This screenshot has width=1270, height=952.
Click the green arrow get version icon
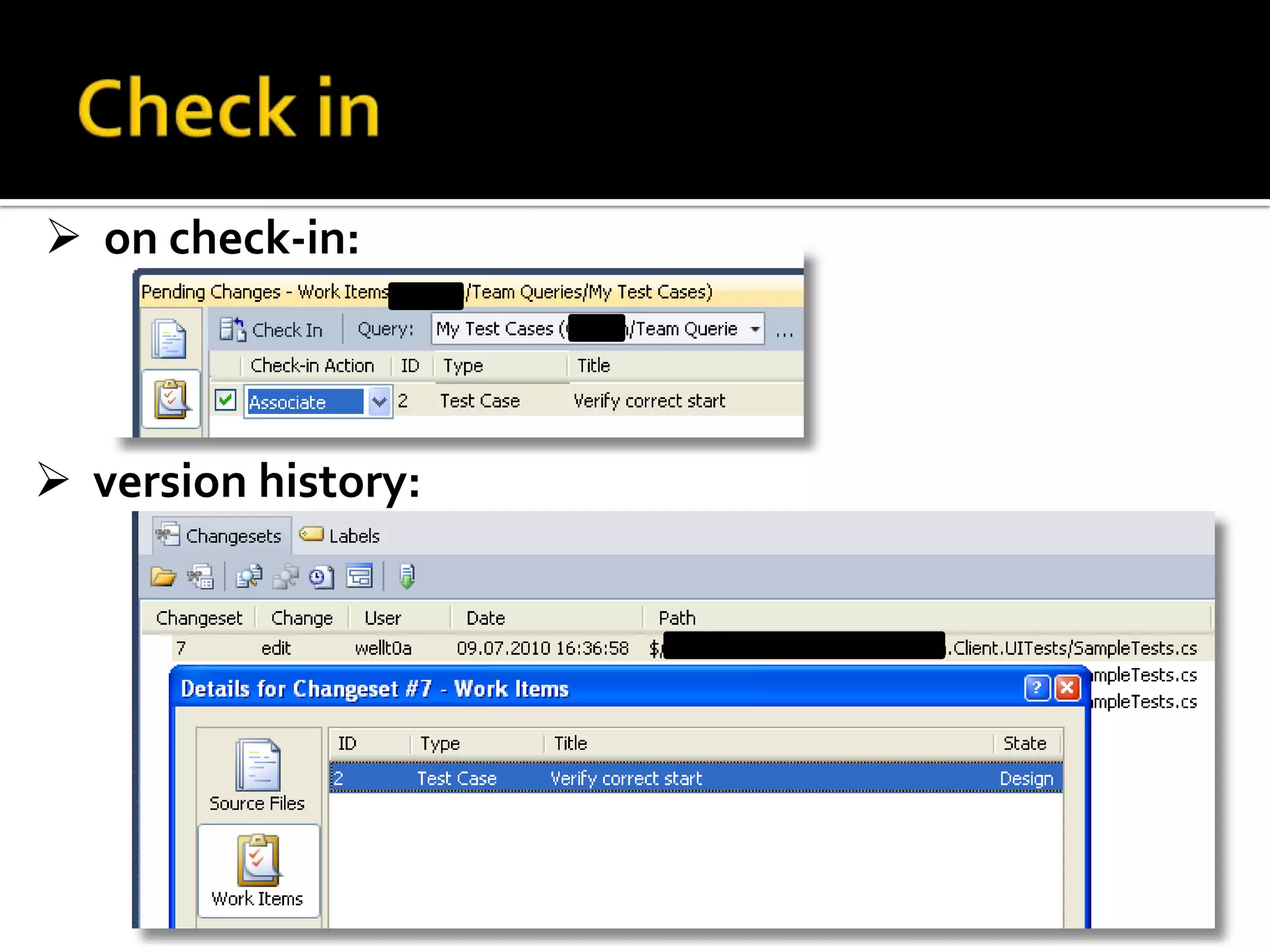[x=407, y=577]
